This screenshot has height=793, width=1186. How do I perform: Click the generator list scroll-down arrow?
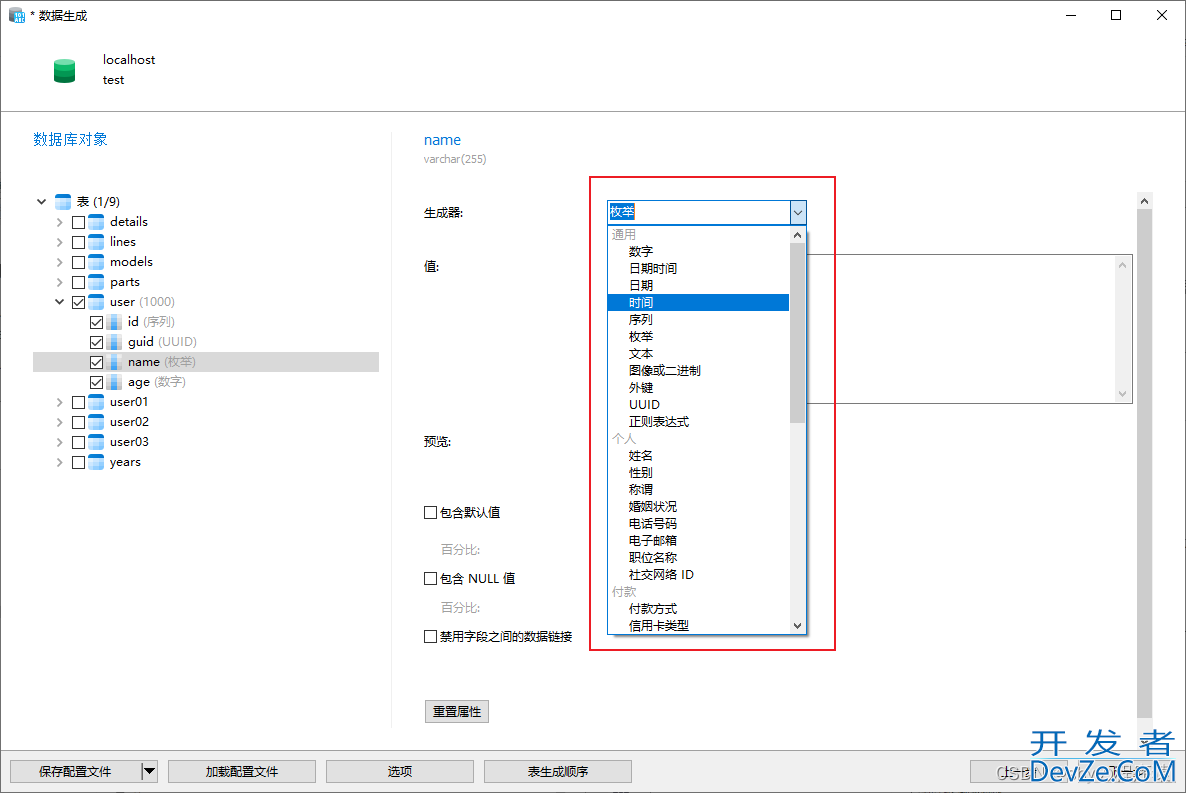point(797,626)
